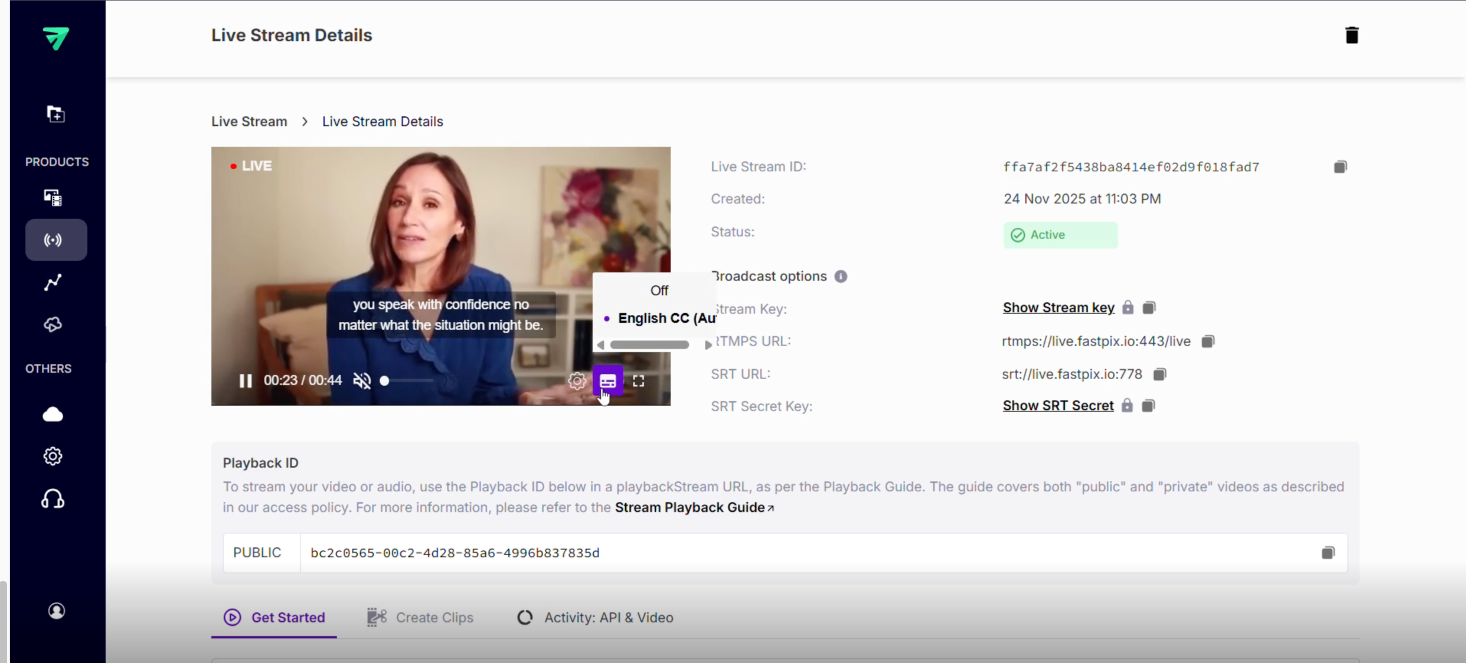Open the captions settings in the video player
This screenshot has height=663, width=1466.
pyautogui.click(x=607, y=381)
